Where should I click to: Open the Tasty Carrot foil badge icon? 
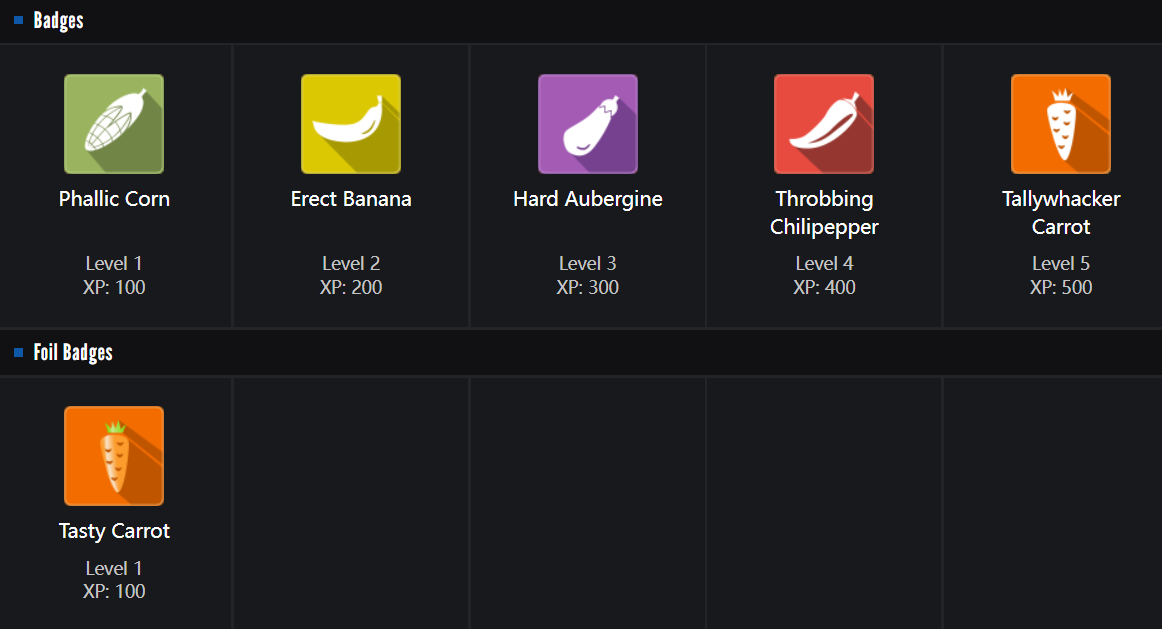click(x=114, y=456)
